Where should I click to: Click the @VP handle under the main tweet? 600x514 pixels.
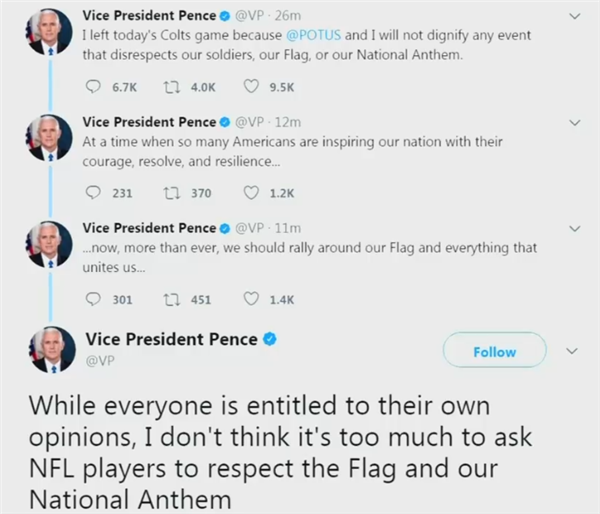(98, 360)
